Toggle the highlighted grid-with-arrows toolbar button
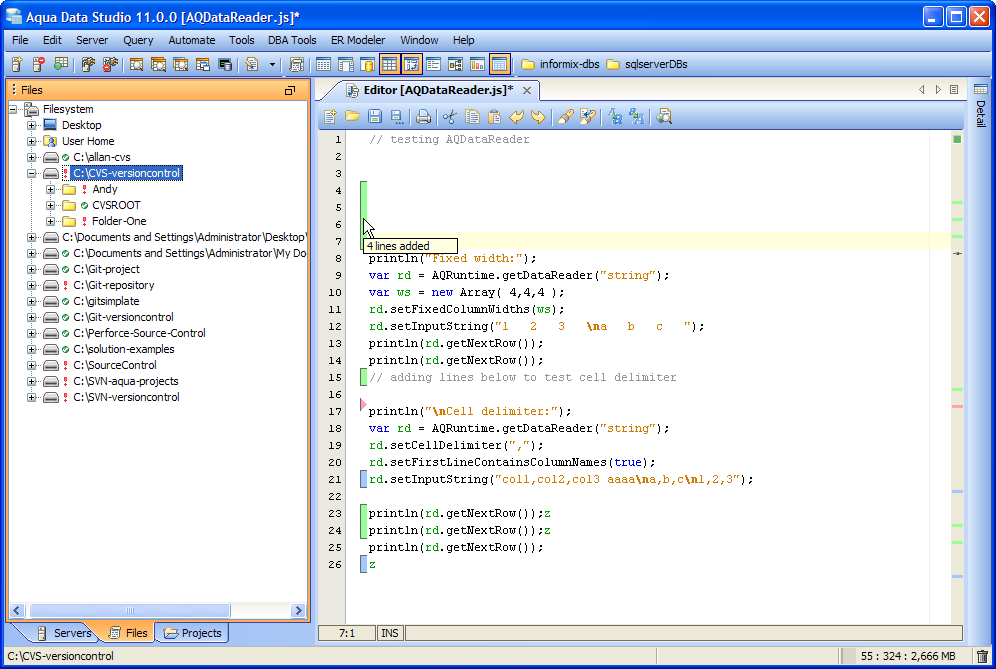This screenshot has width=996, height=669. [x=412, y=64]
